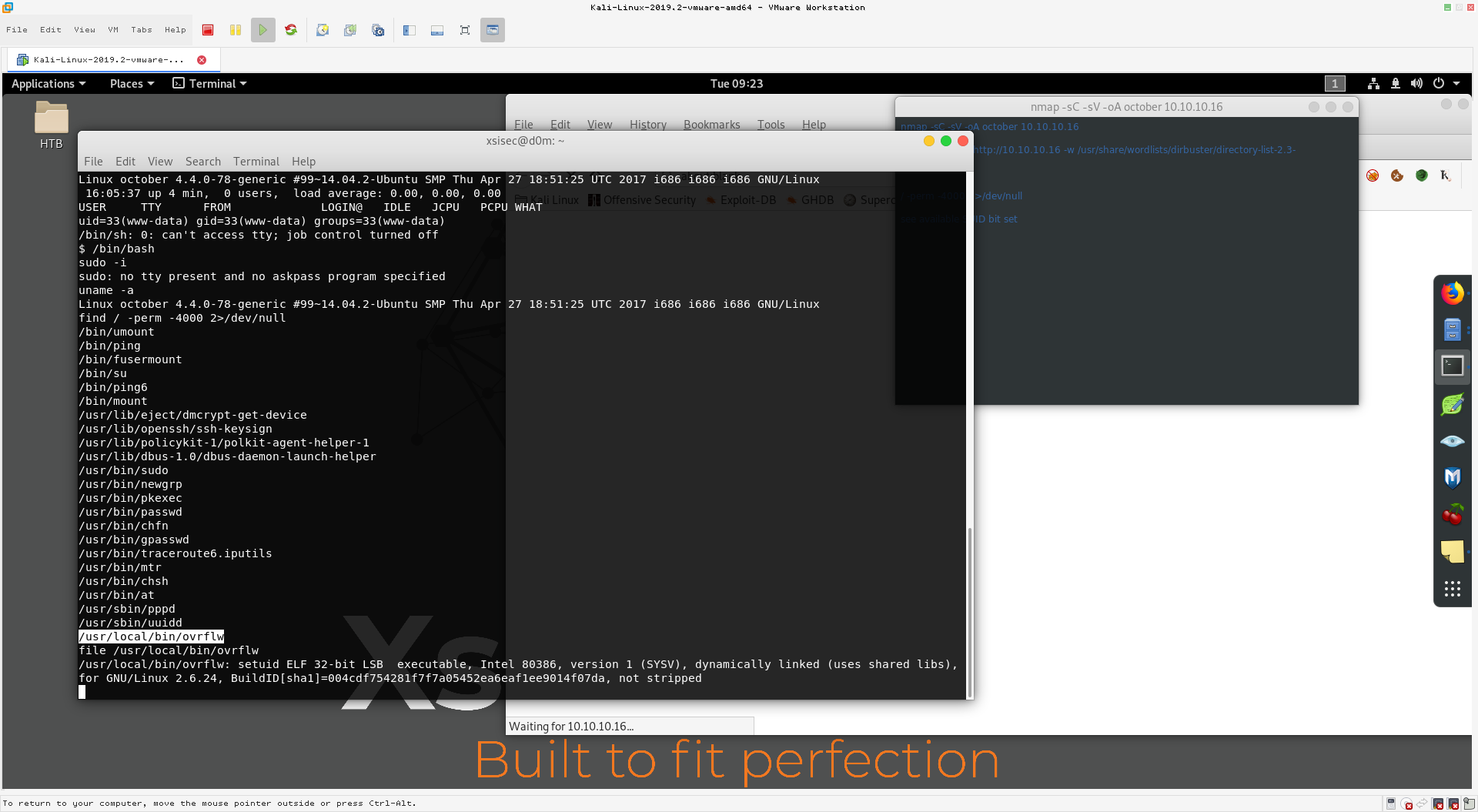The image size is (1478, 812).
Task: Open Cherrytree from the dock
Action: [1453, 515]
